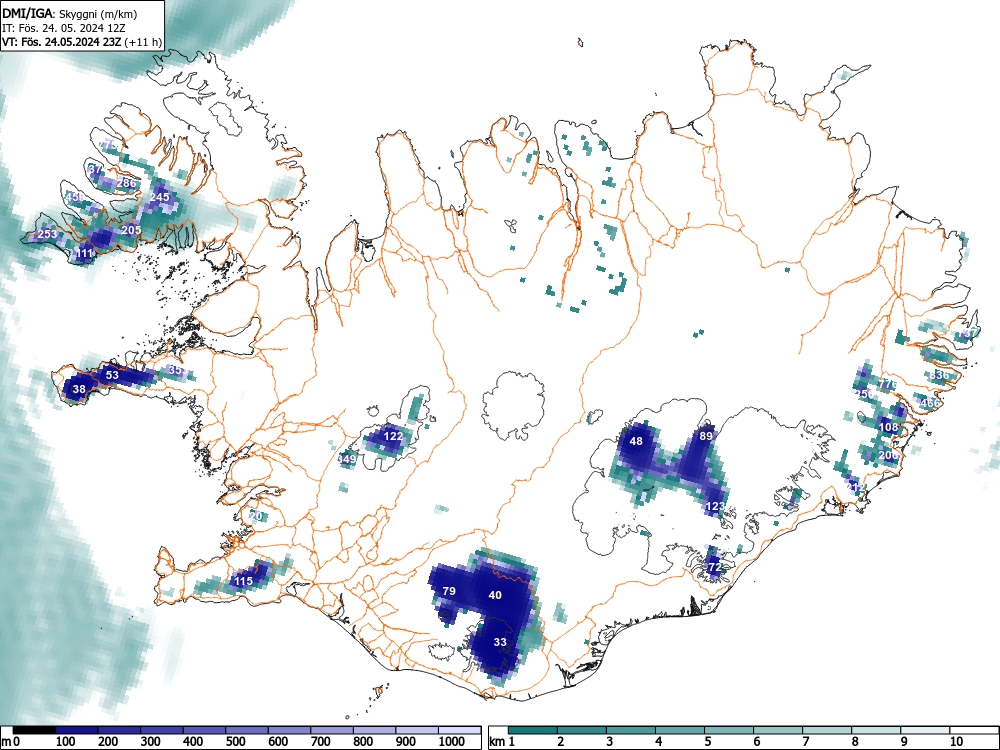Screen dimensions: 1000x750
Task: Click the visibility value 115 on Reykjanes
Action: click(244, 581)
